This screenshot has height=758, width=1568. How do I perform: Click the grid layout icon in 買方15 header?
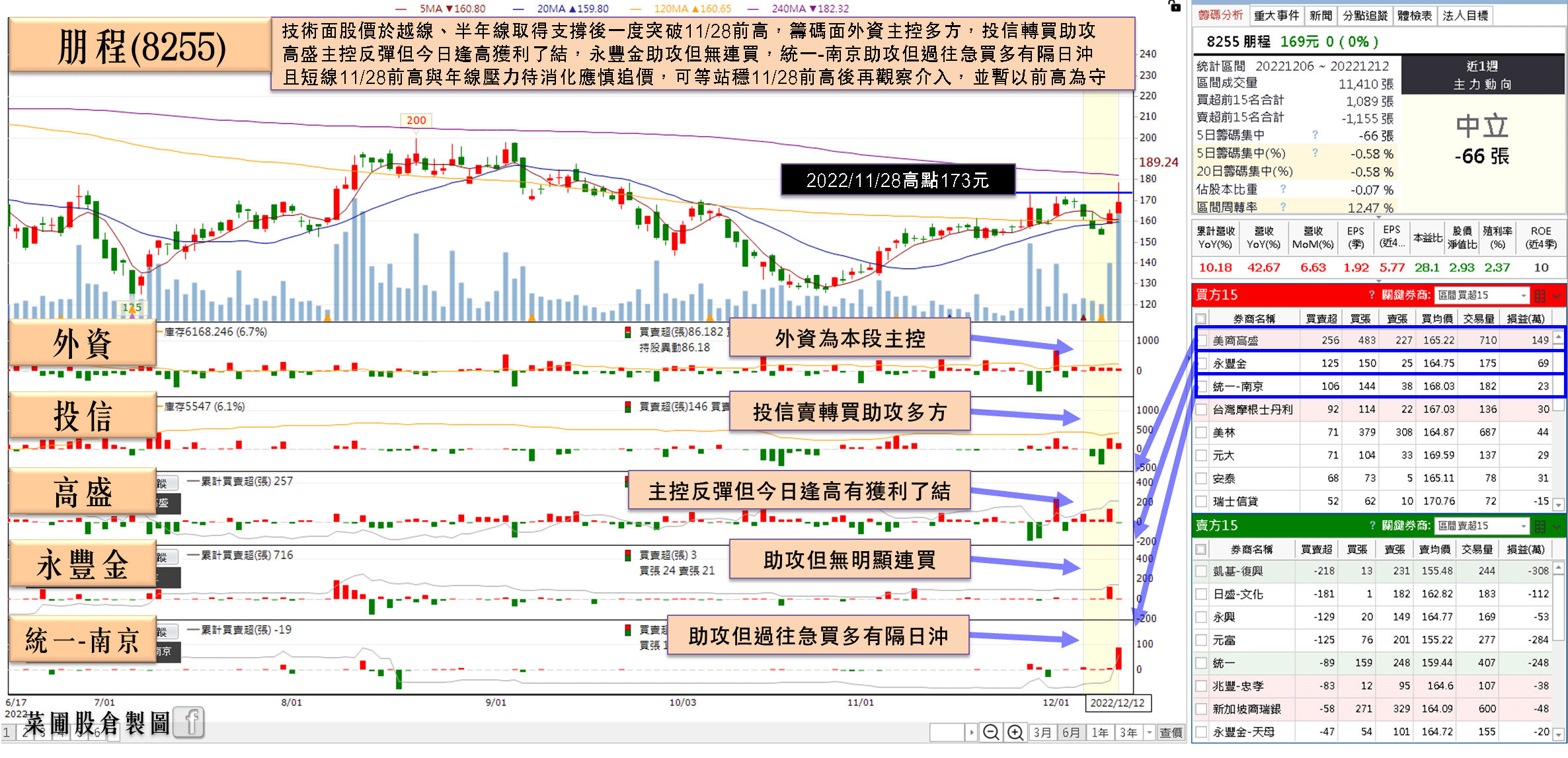pyautogui.click(x=1540, y=295)
